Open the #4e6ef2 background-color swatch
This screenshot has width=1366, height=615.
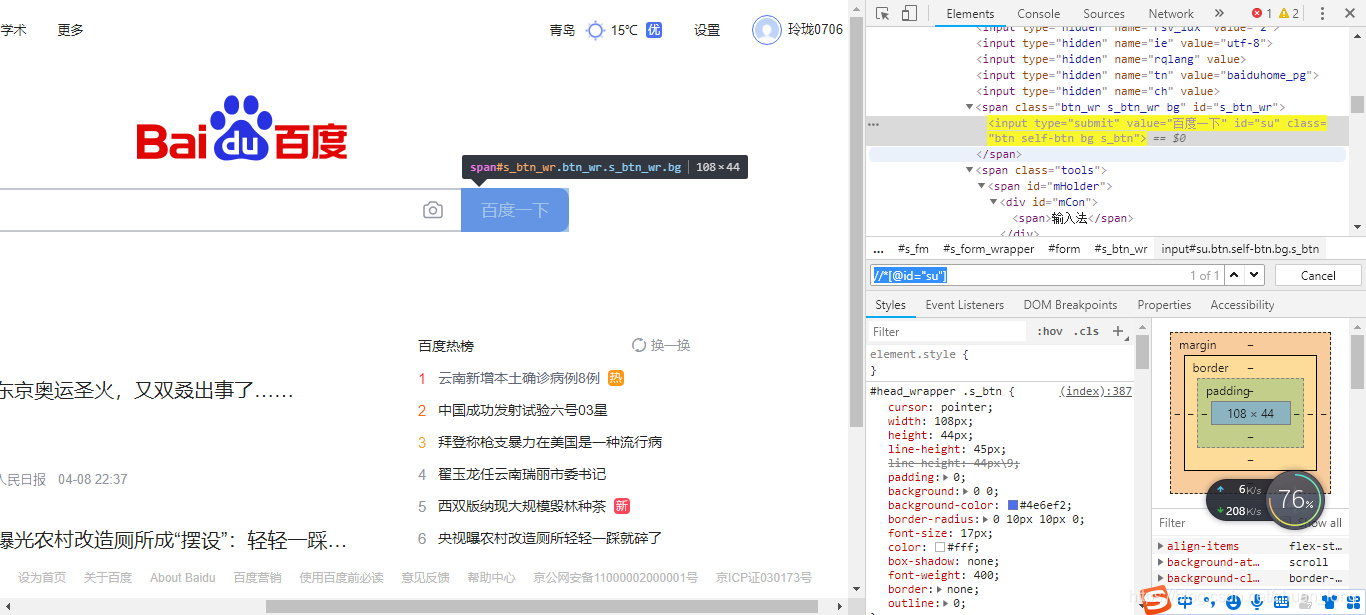click(1013, 506)
